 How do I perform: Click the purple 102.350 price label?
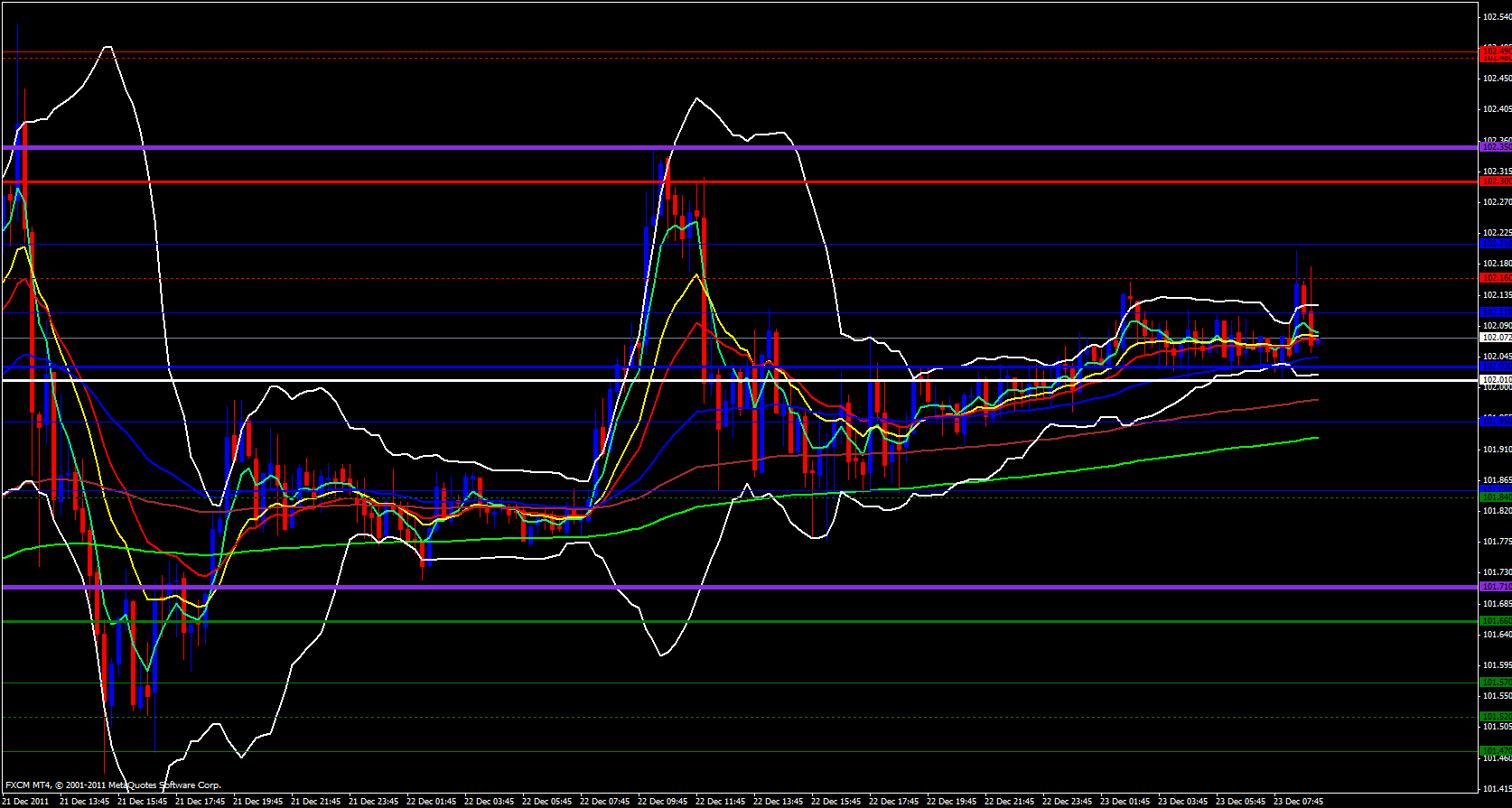(x=1496, y=146)
